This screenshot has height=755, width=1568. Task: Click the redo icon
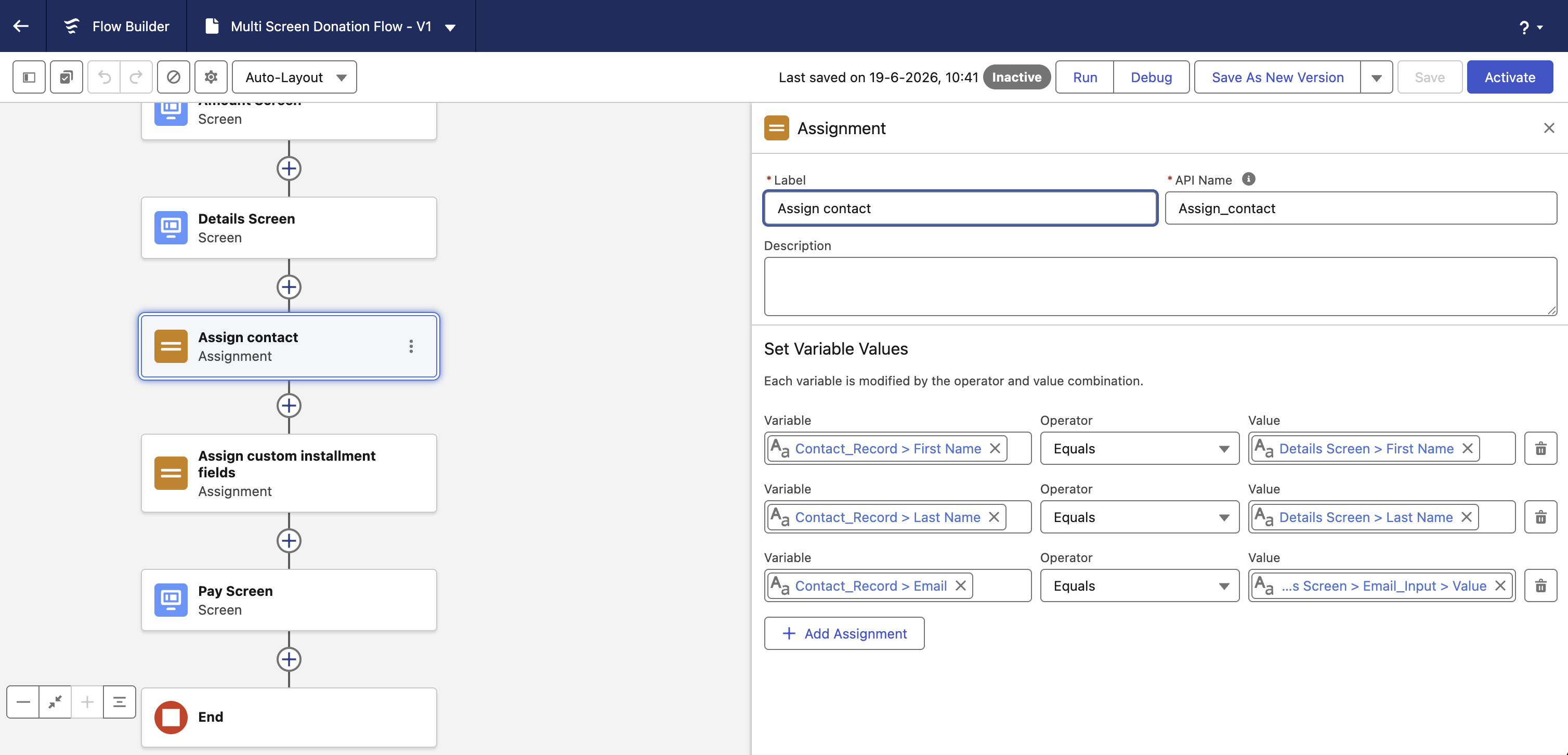pyautogui.click(x=136, y=77)
